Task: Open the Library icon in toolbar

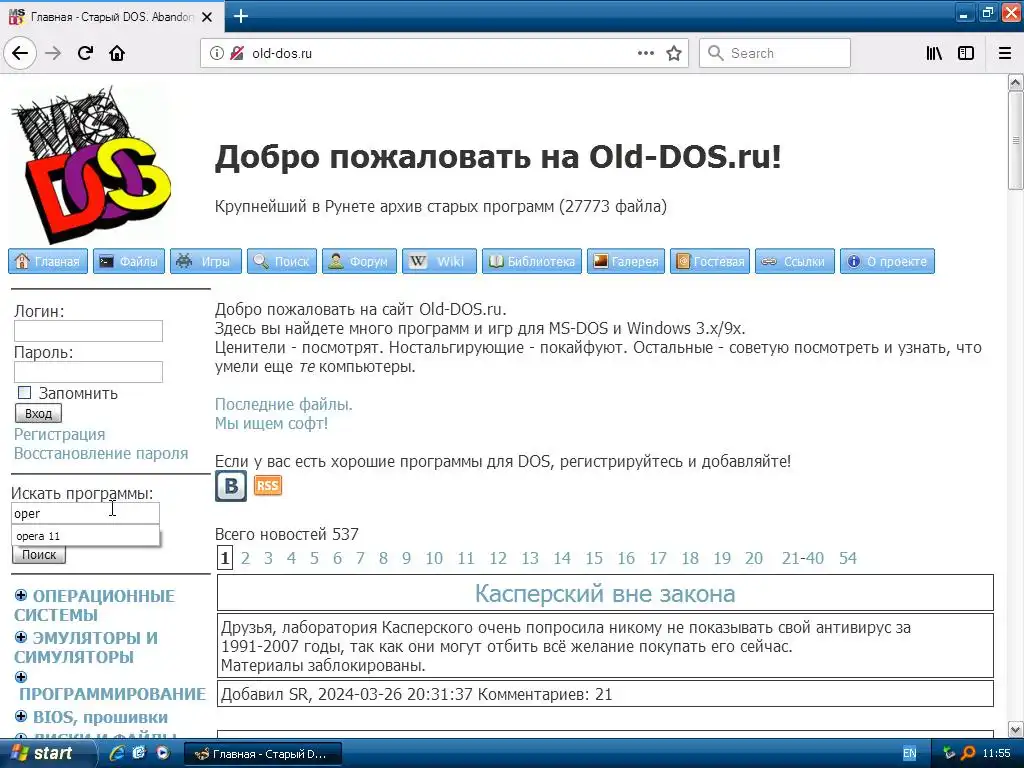Action: pyautogui.click(x=934, y=53)
